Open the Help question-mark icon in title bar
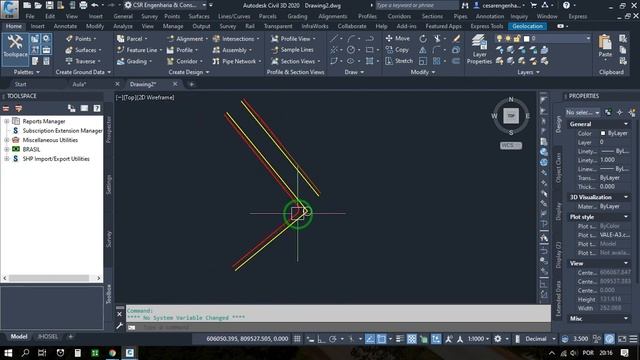Image resolution: width=640 pixels, height=360 pixels. [x=566, y=5]
